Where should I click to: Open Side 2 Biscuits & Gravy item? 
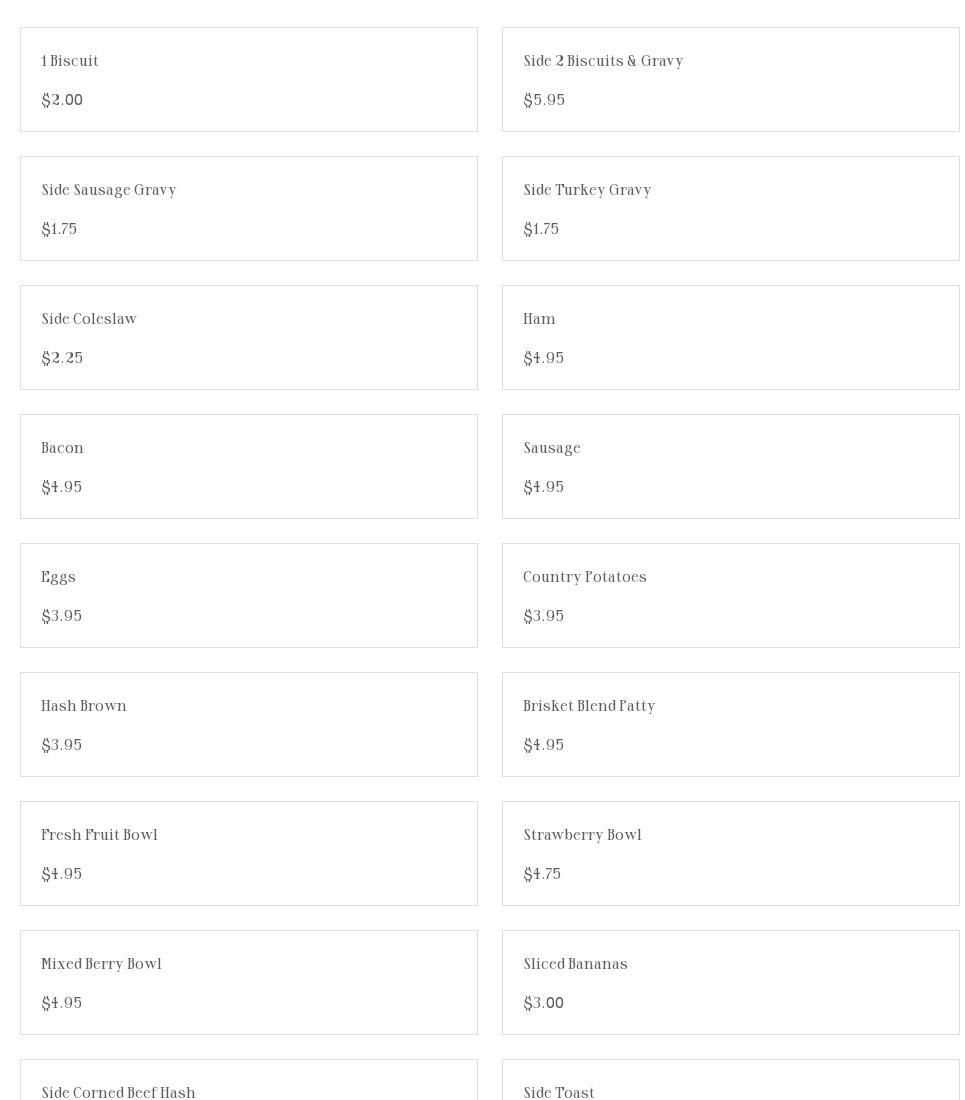coord(730,80)
